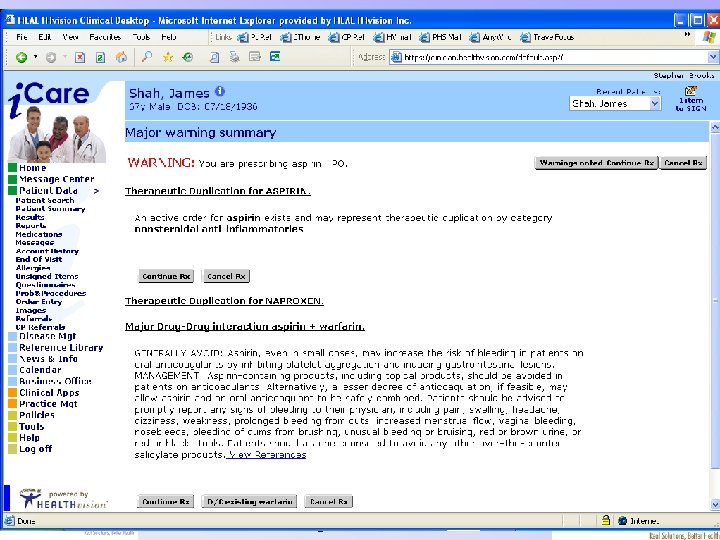Open the View References link
The image size is (720, 540).
coord(267,455)
